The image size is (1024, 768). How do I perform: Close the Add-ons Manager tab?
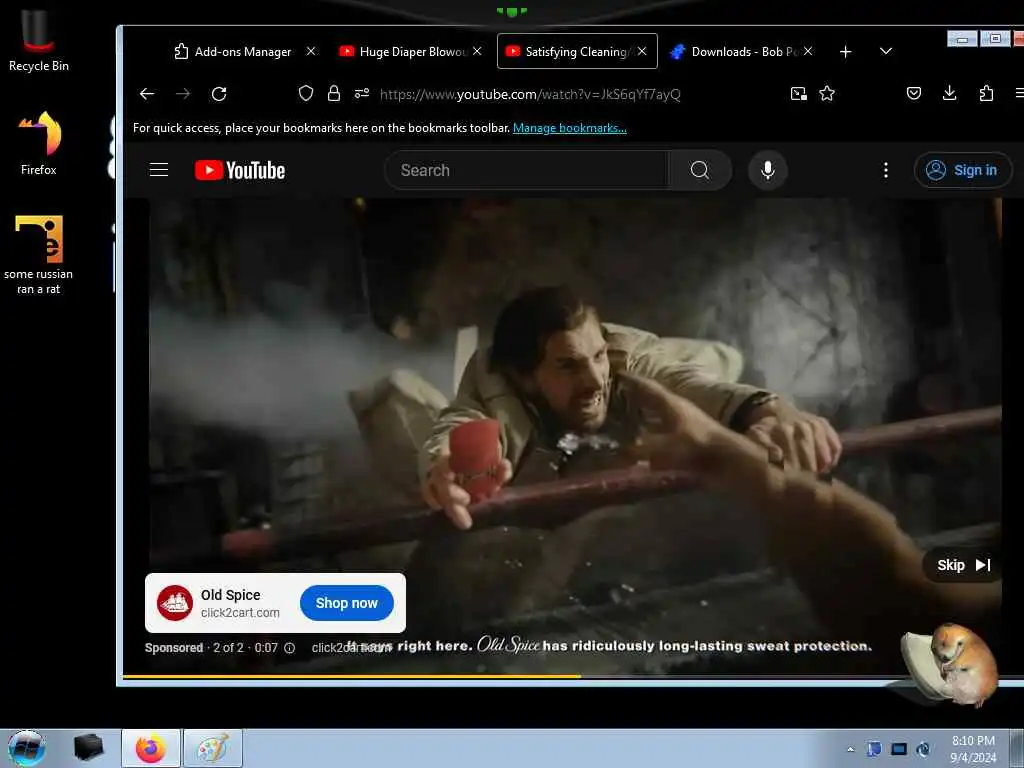[311, 51]
